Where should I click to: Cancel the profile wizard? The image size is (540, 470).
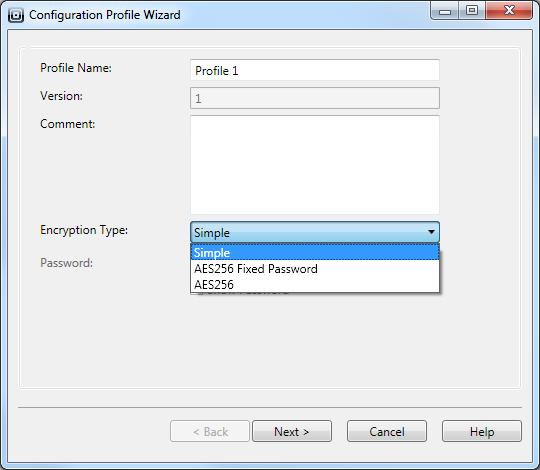[387, 431]
